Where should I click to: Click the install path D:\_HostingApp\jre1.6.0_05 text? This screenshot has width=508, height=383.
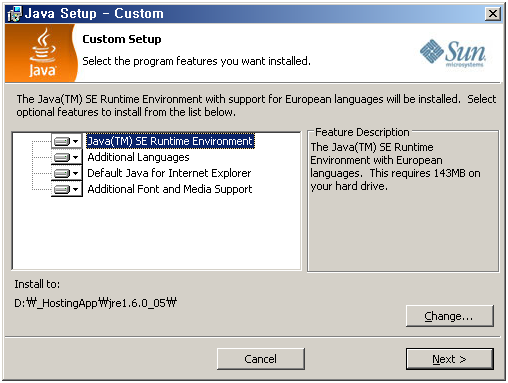tap(95, 303)
